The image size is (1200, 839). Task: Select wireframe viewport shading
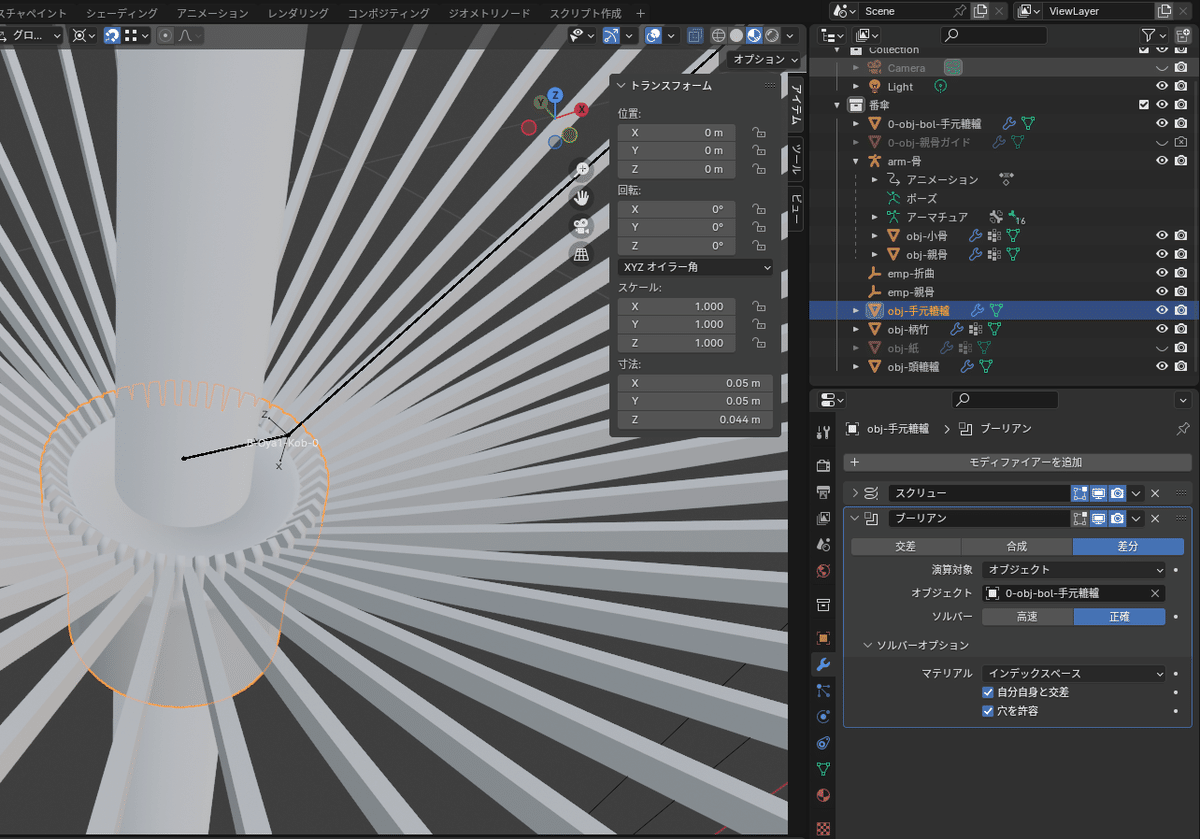point(718,35)
